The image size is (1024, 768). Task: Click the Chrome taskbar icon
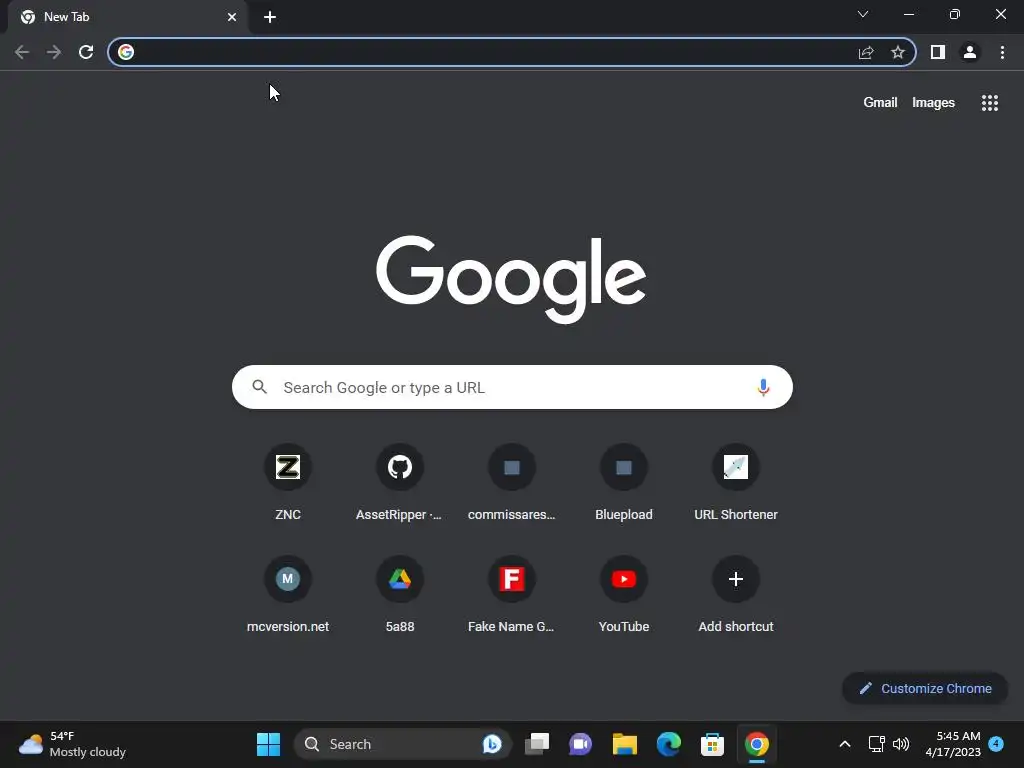point(756,744)
